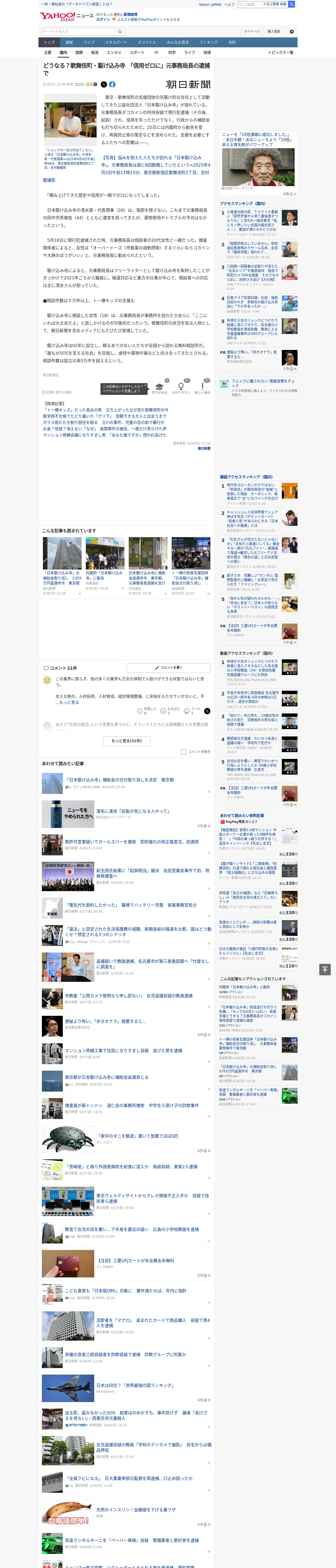Open the マンション修繕工事で住民になりすまし article
This screenshot has height=1568, width=336.
[x=123, y=1050]
